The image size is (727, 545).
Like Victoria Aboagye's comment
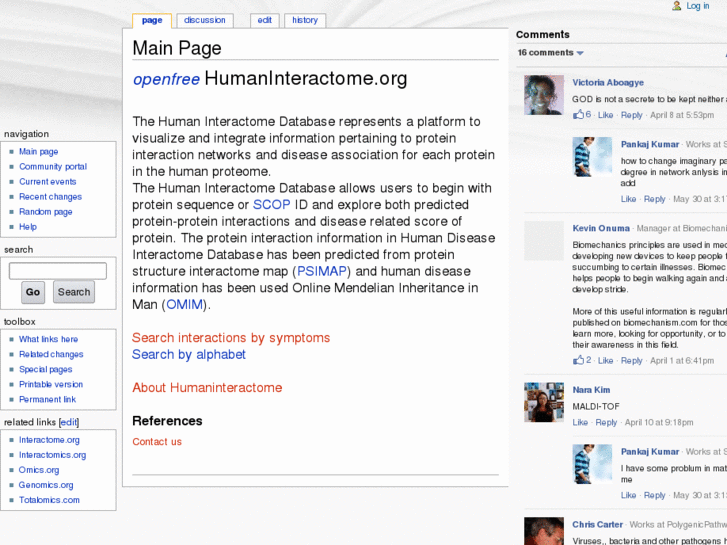(x=605, y=115)
